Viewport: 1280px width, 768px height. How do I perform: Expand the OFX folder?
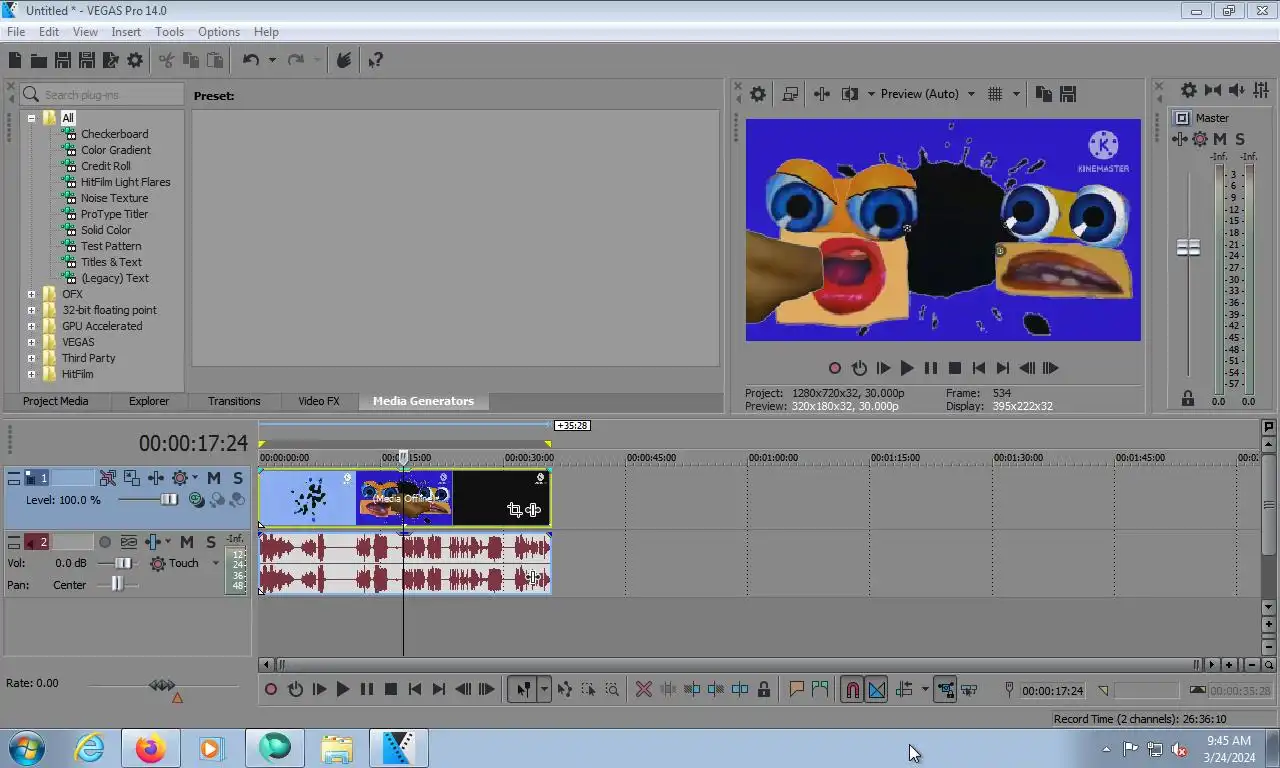31,294
